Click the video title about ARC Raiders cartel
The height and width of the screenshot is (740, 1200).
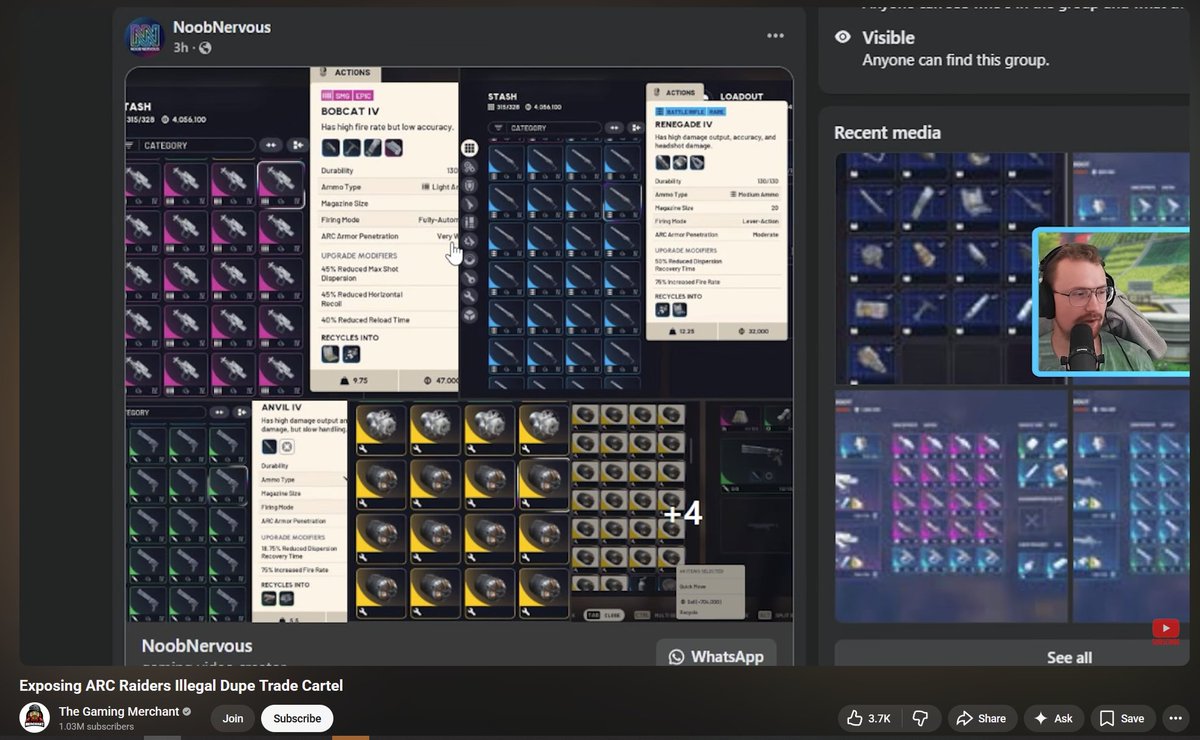181,685
